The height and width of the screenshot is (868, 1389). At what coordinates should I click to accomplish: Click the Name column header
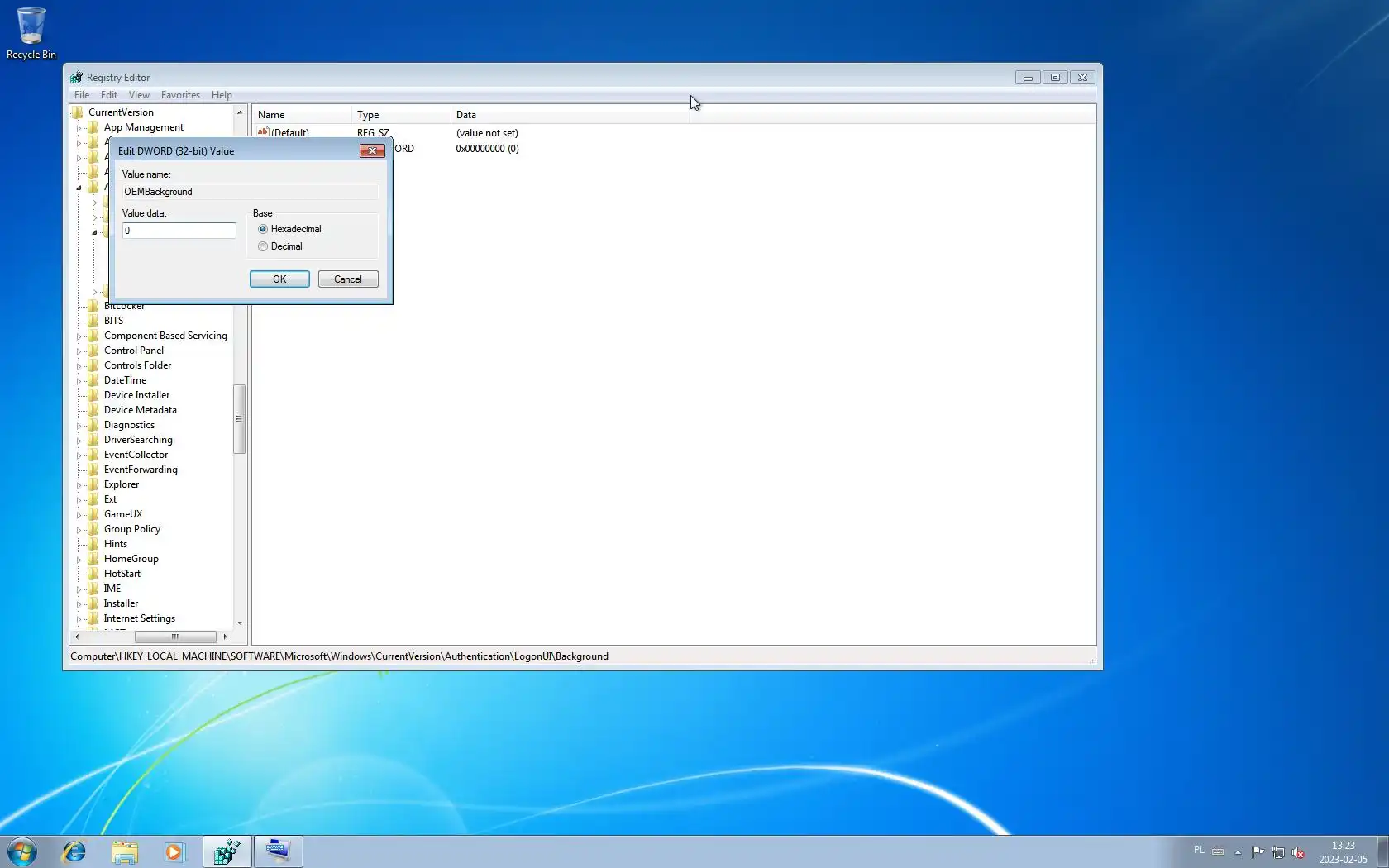[302, 115]
